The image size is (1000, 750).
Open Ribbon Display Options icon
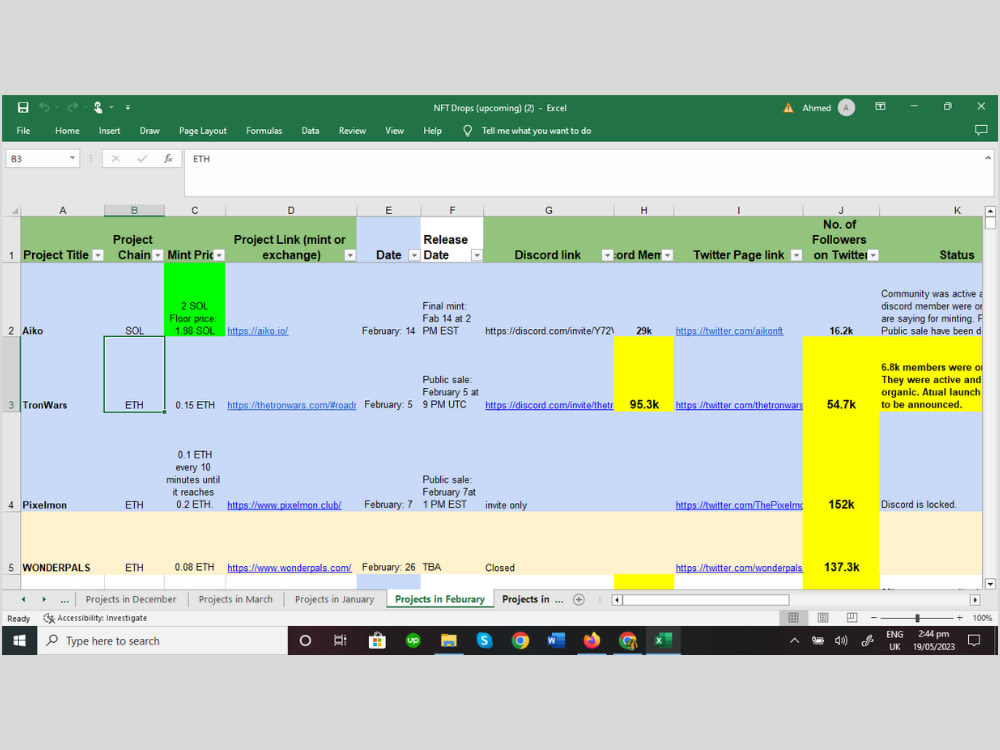(880, 107)
